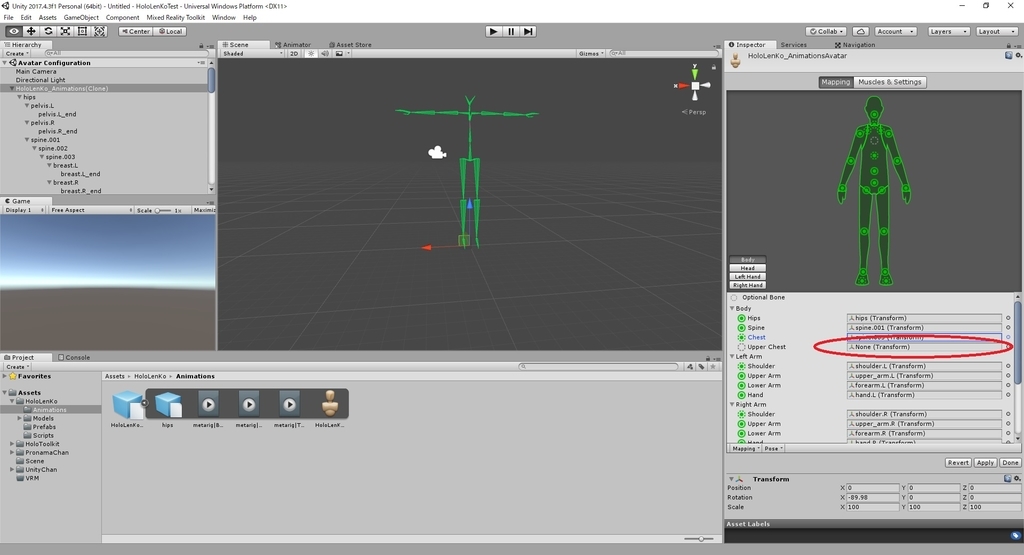The height and width of the screenshot is (555, 1024).
Task: Open the Mapping dropdown at Inspector bottom
Action: coord(745,449)
